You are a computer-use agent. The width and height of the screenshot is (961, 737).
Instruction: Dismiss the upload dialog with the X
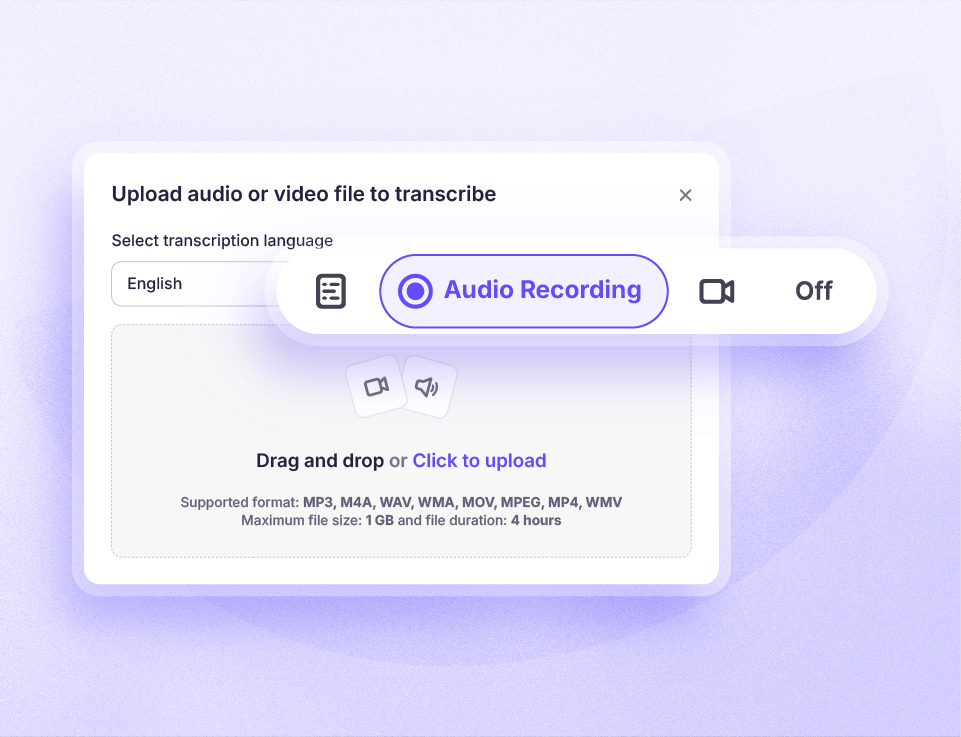(x=686, y=195)
